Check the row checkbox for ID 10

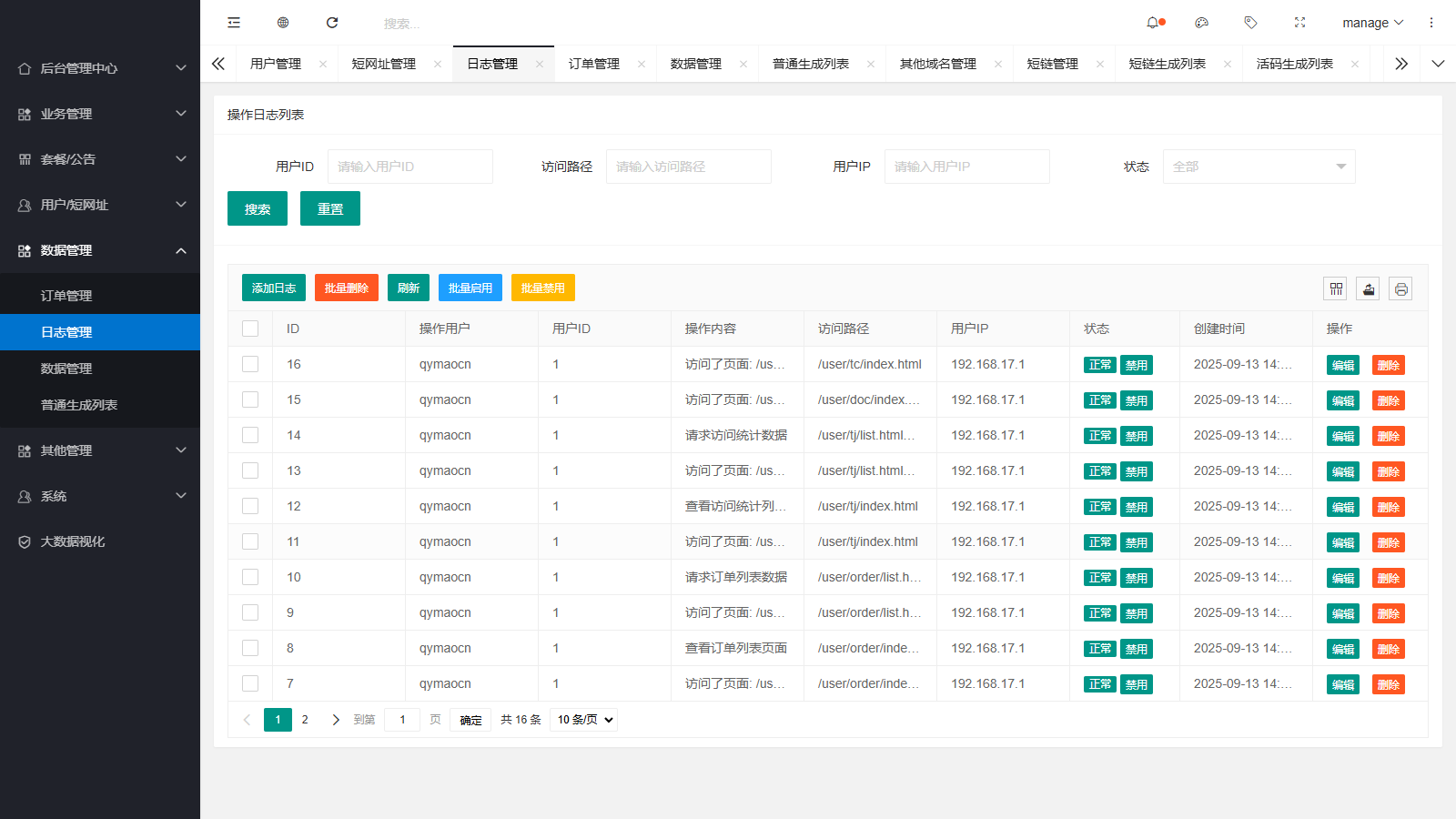(250, 577)
